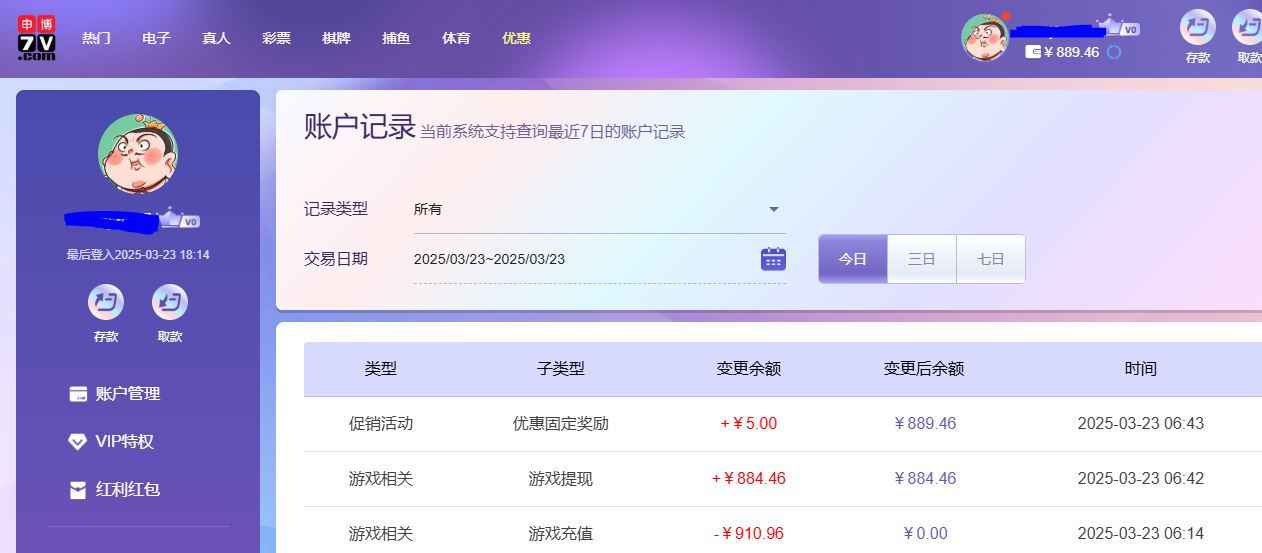This screenshot has height=553, width=1262.
Task: Switch date range to 七日
Action: pyautogui.click(x=990, y=259)
